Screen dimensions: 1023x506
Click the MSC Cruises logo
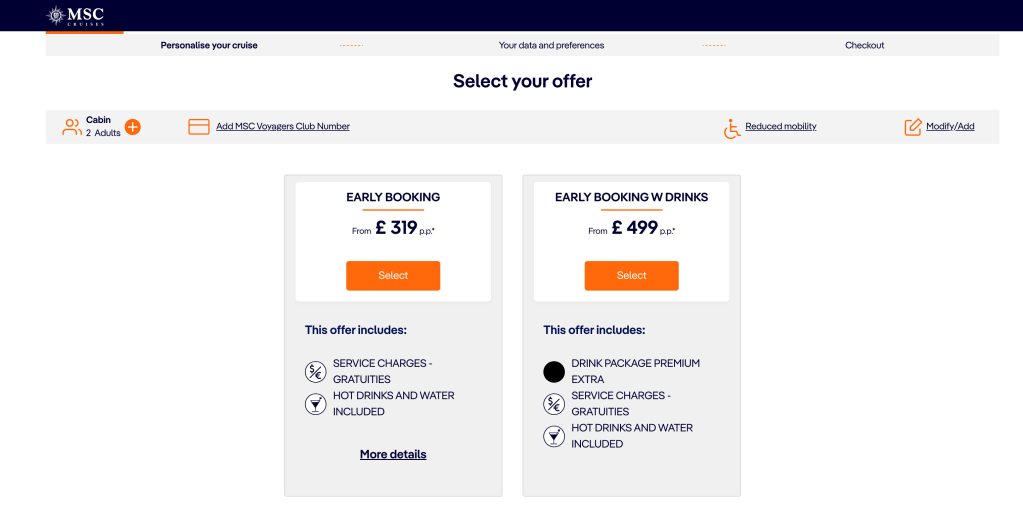75,15
